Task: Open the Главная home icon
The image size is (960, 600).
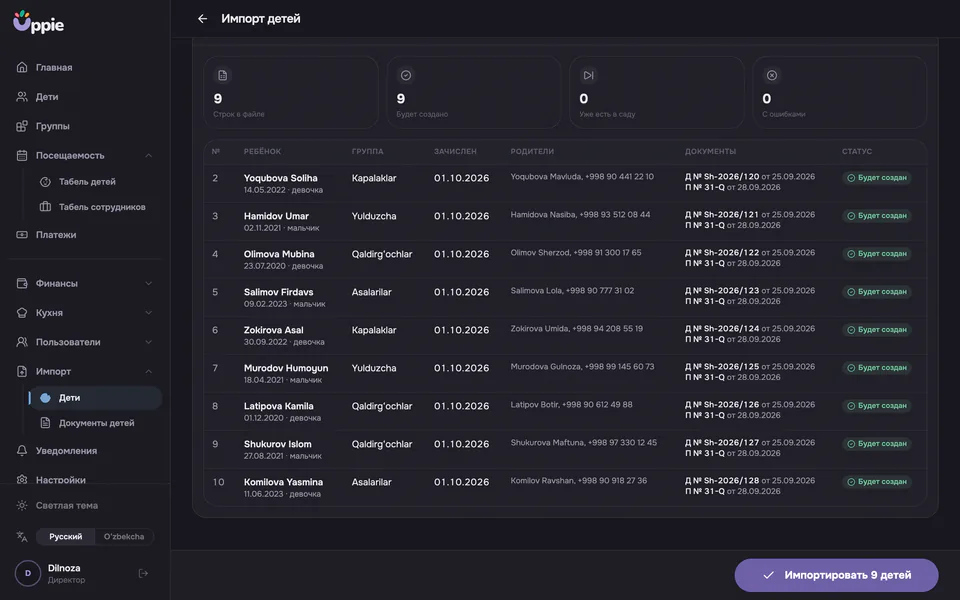Action: pos(22,67)
